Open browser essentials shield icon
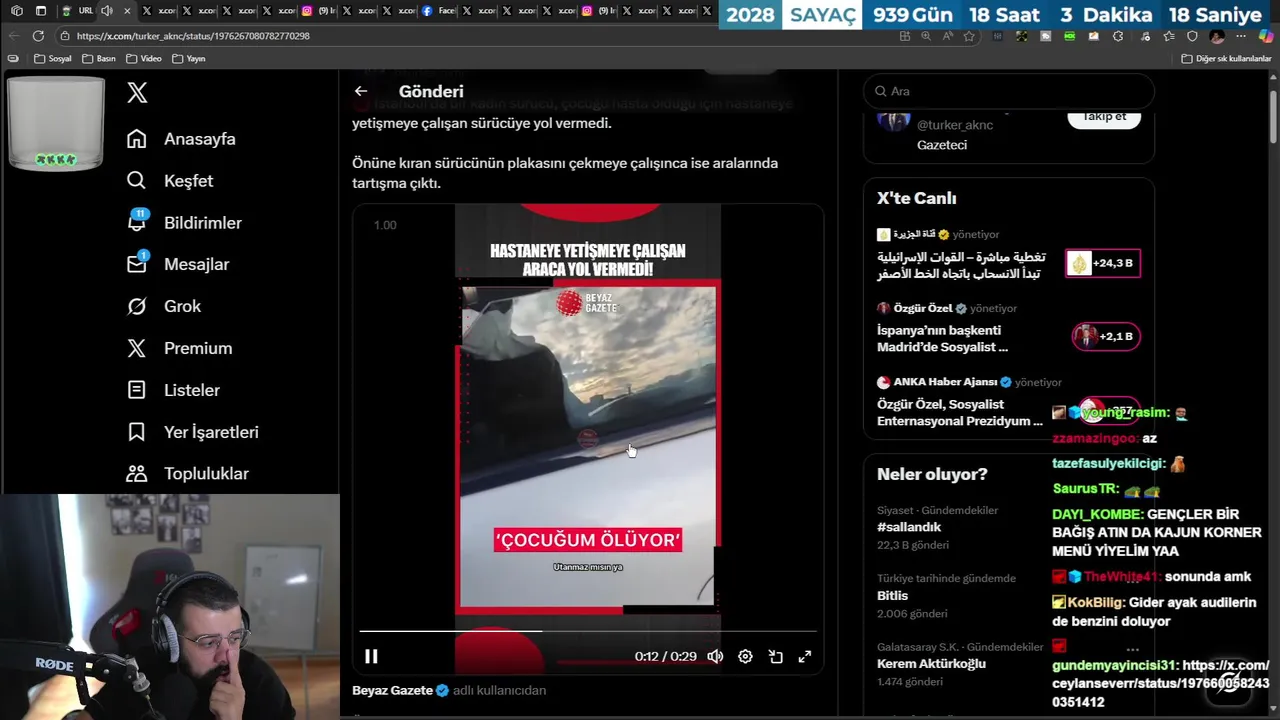 1192,36
